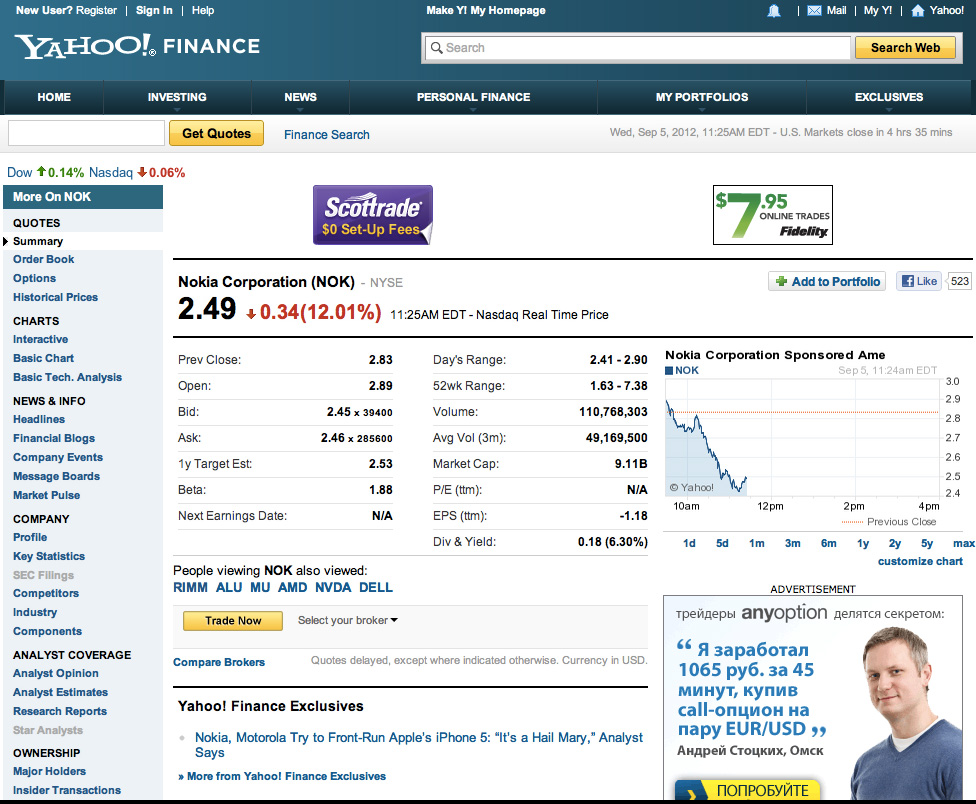Image resolution: width=976 pixels, height=804 pixels.
Task: Open the Scottrade advertisement banner
Action: click(373, 215)
